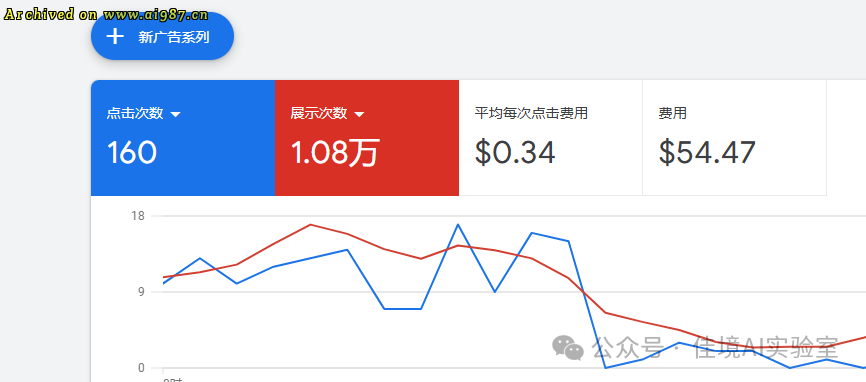Select the 平均每次点击费用 metric card
Screen dimensions: 866x382
(x=551, y=138)
